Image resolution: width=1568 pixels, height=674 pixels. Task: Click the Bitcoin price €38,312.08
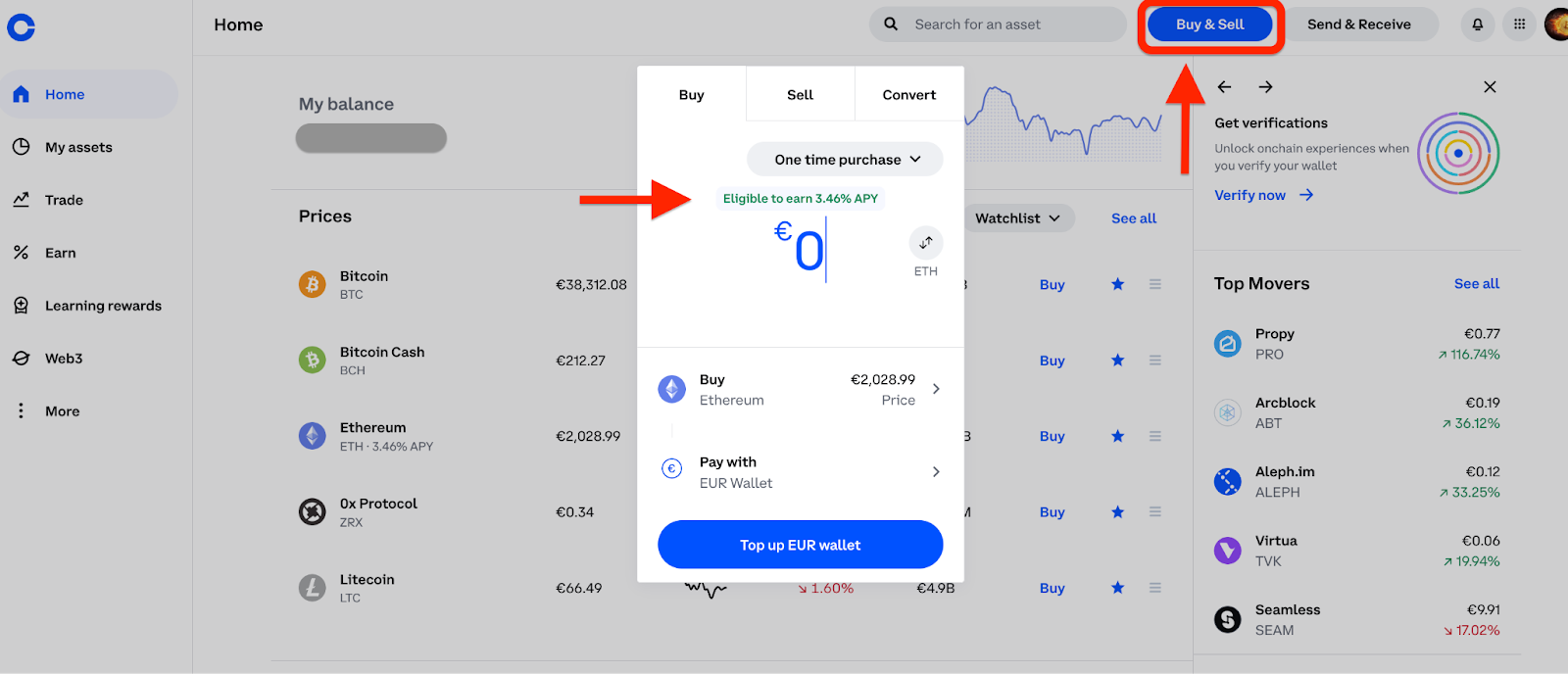point(591,285)
